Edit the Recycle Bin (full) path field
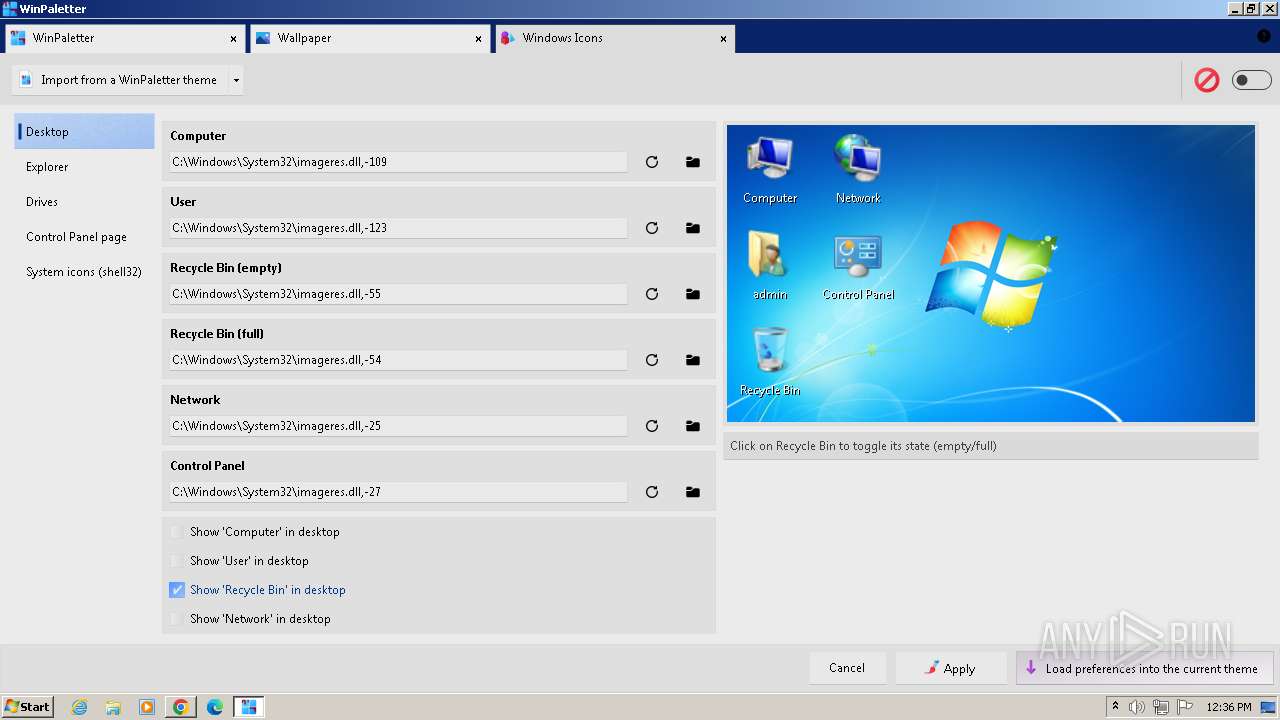This screenshot has width=1280, height=720. pos(398,360)
